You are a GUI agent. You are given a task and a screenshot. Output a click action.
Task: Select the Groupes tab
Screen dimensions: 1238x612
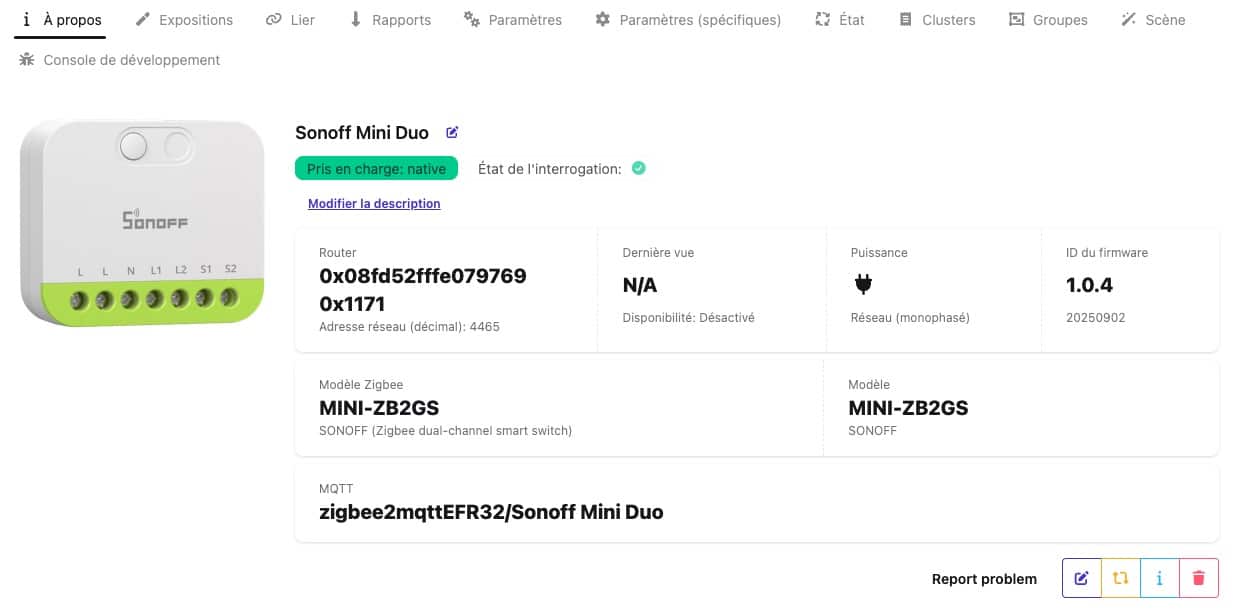click(x=1047, y=20)
